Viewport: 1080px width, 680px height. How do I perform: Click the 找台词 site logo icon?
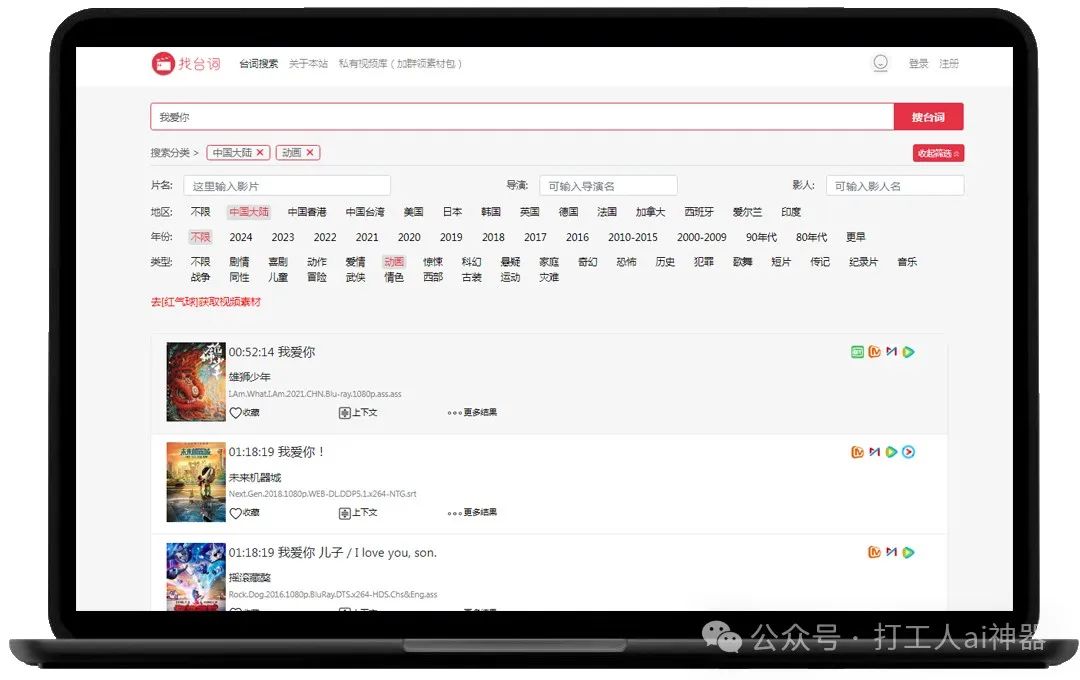point(162,62)
